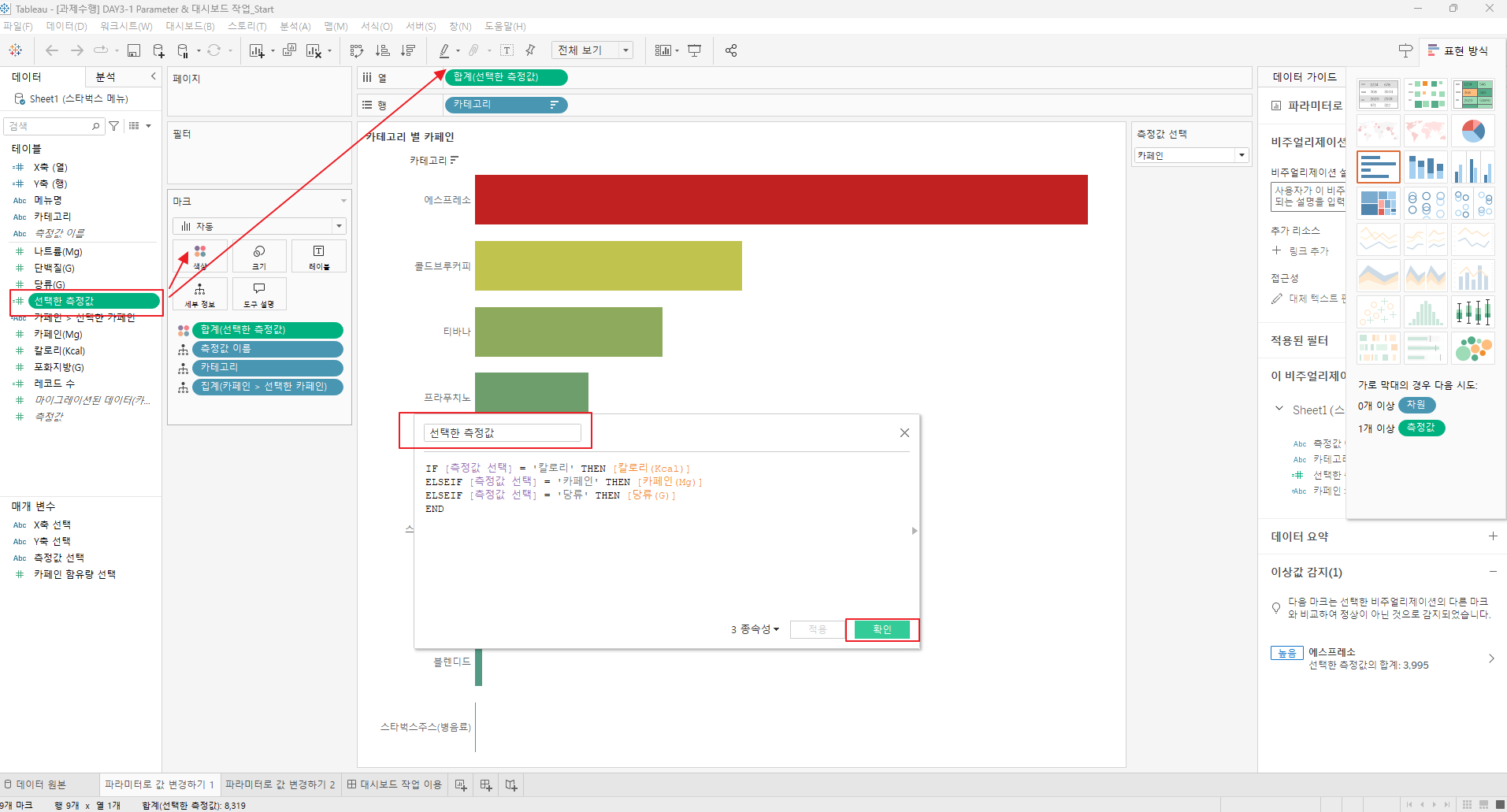
Task: Click the 적용 button in calculation dialog
Action: (818, 629)
